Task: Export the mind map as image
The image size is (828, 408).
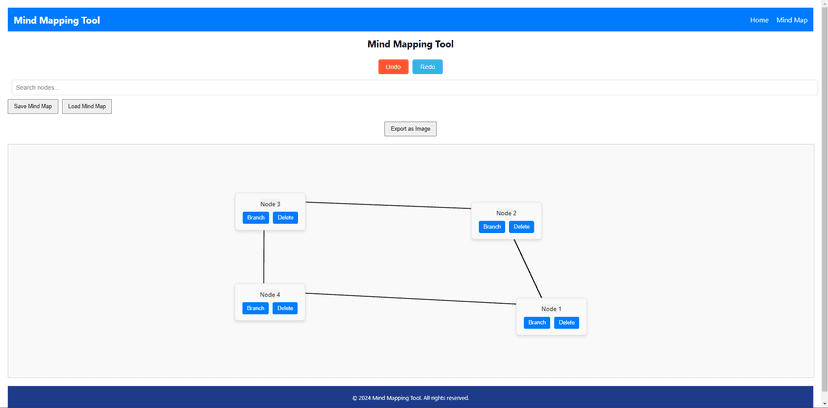Action: tap(410, 129)
